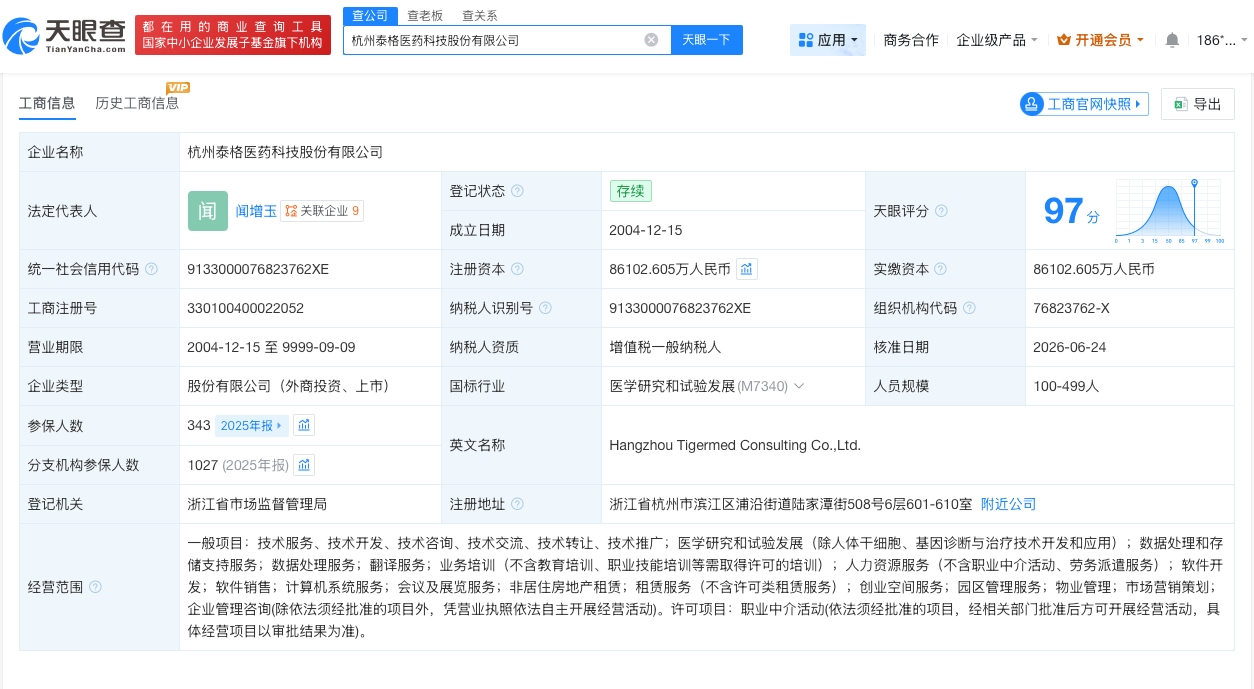Click the 导出 export button
Viewport: 1254px width, 689px height.
pos(1198,104)
